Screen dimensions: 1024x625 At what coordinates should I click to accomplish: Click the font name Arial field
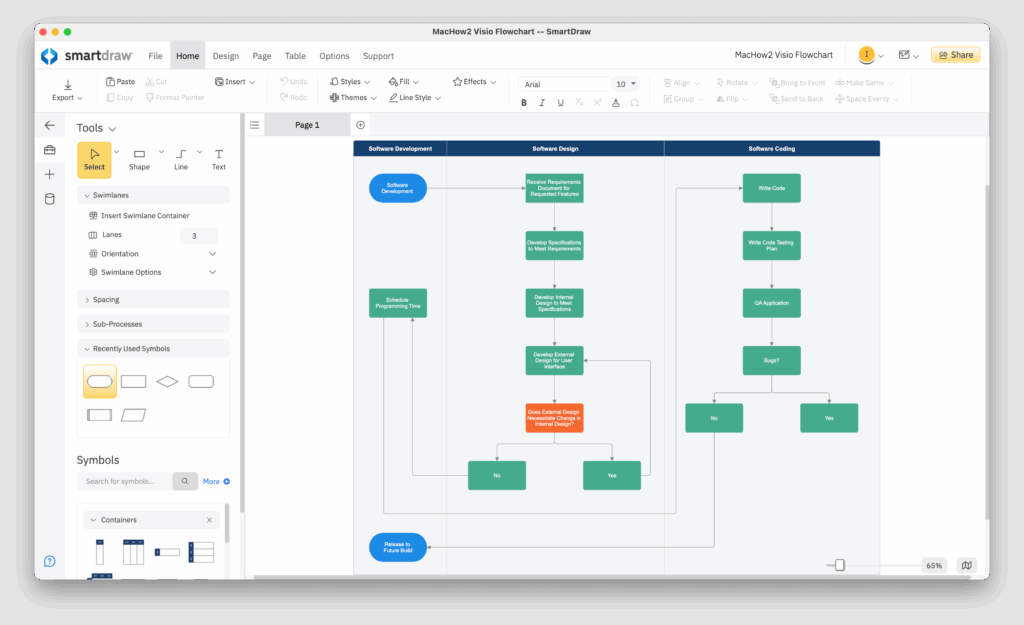pos(565,84)
